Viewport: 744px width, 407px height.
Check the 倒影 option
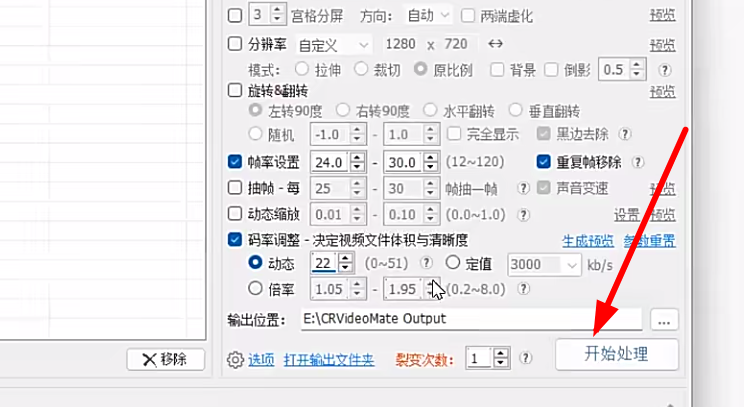click(551, 70)
